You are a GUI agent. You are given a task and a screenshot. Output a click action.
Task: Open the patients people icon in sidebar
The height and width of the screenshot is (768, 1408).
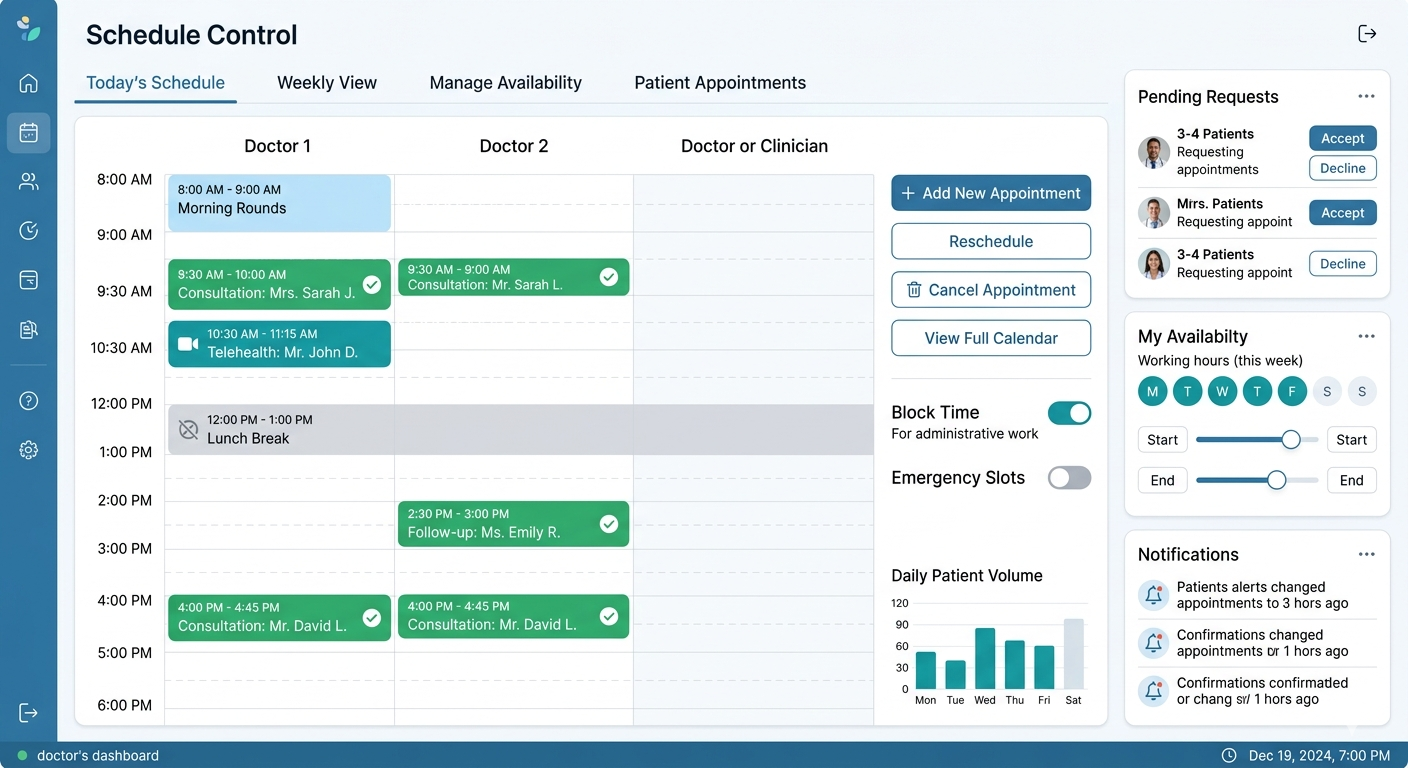click(28, 181)
